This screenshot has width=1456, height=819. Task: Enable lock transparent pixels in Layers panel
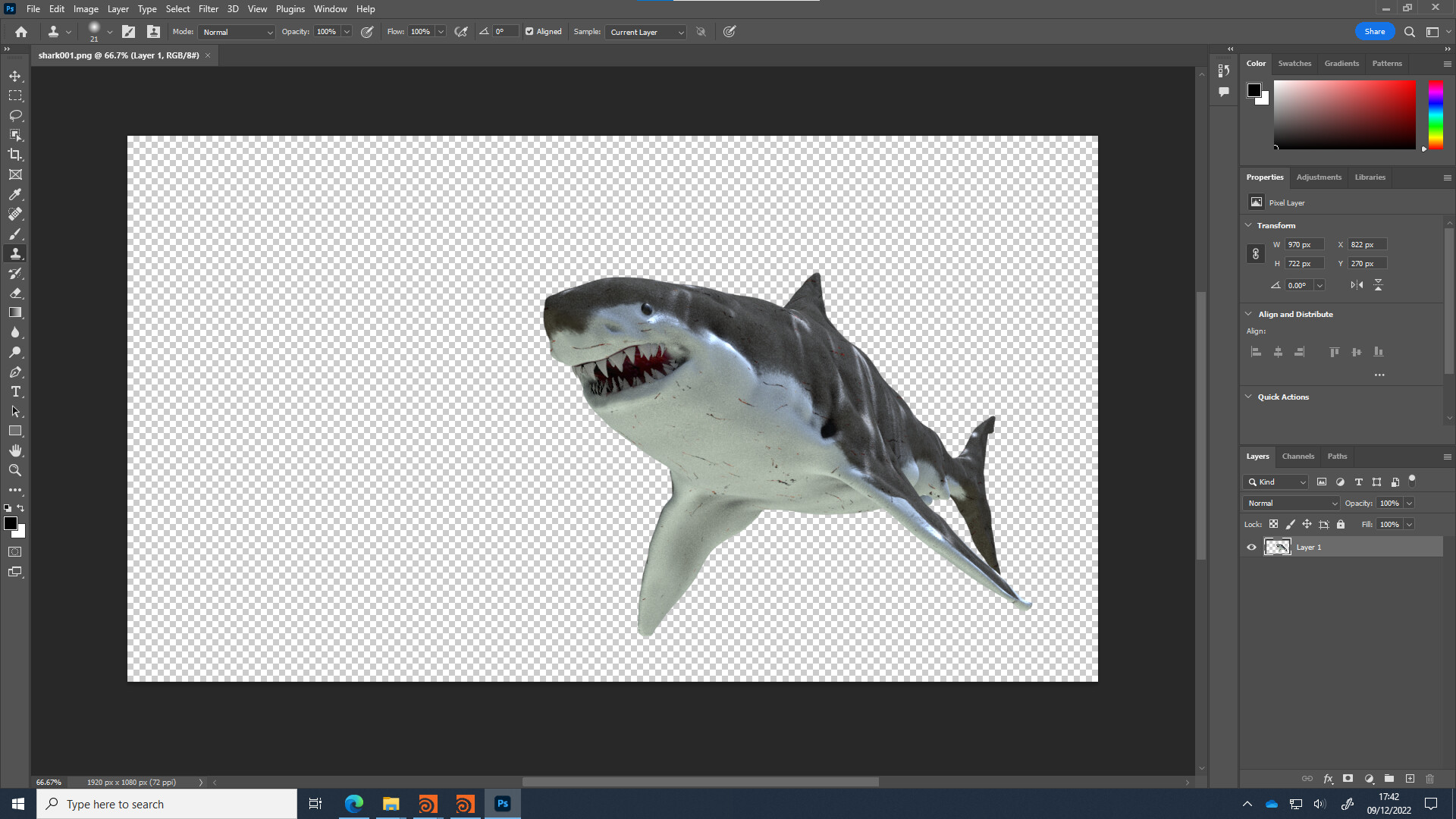[x=1274, y=524]
